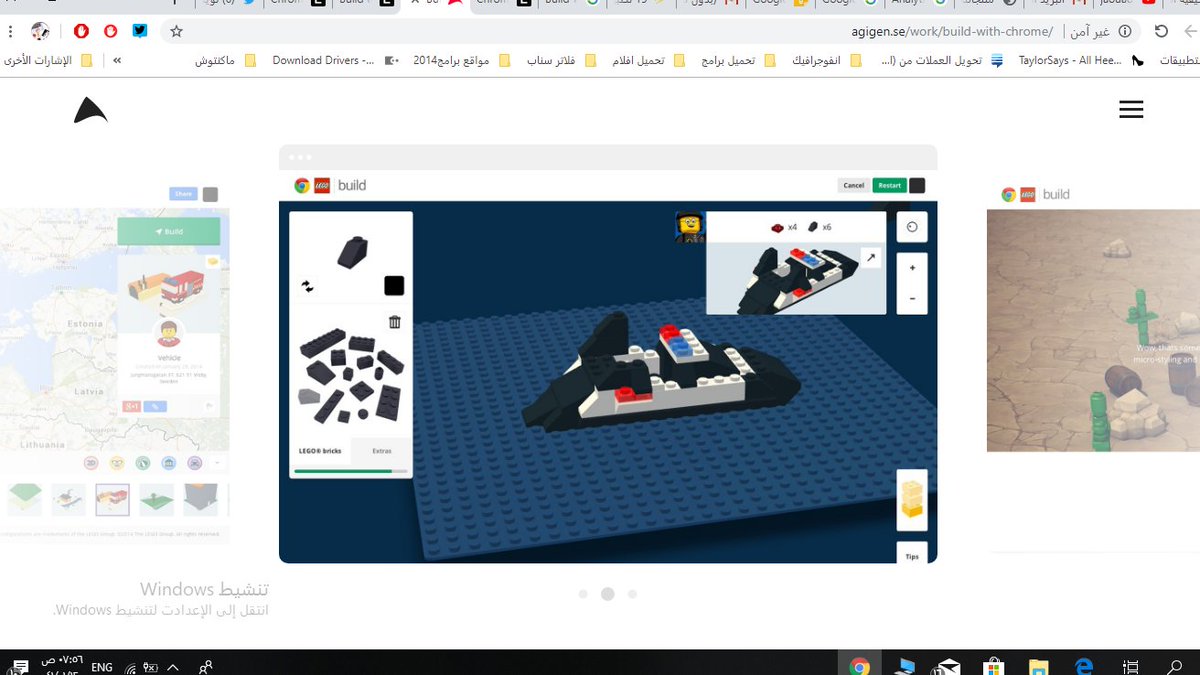This screenshot has width=1200, height=675.
Task: Click the rotate-brick arrows icon in the brick panel
Action: pyautogui.click(x=308, y=286)
